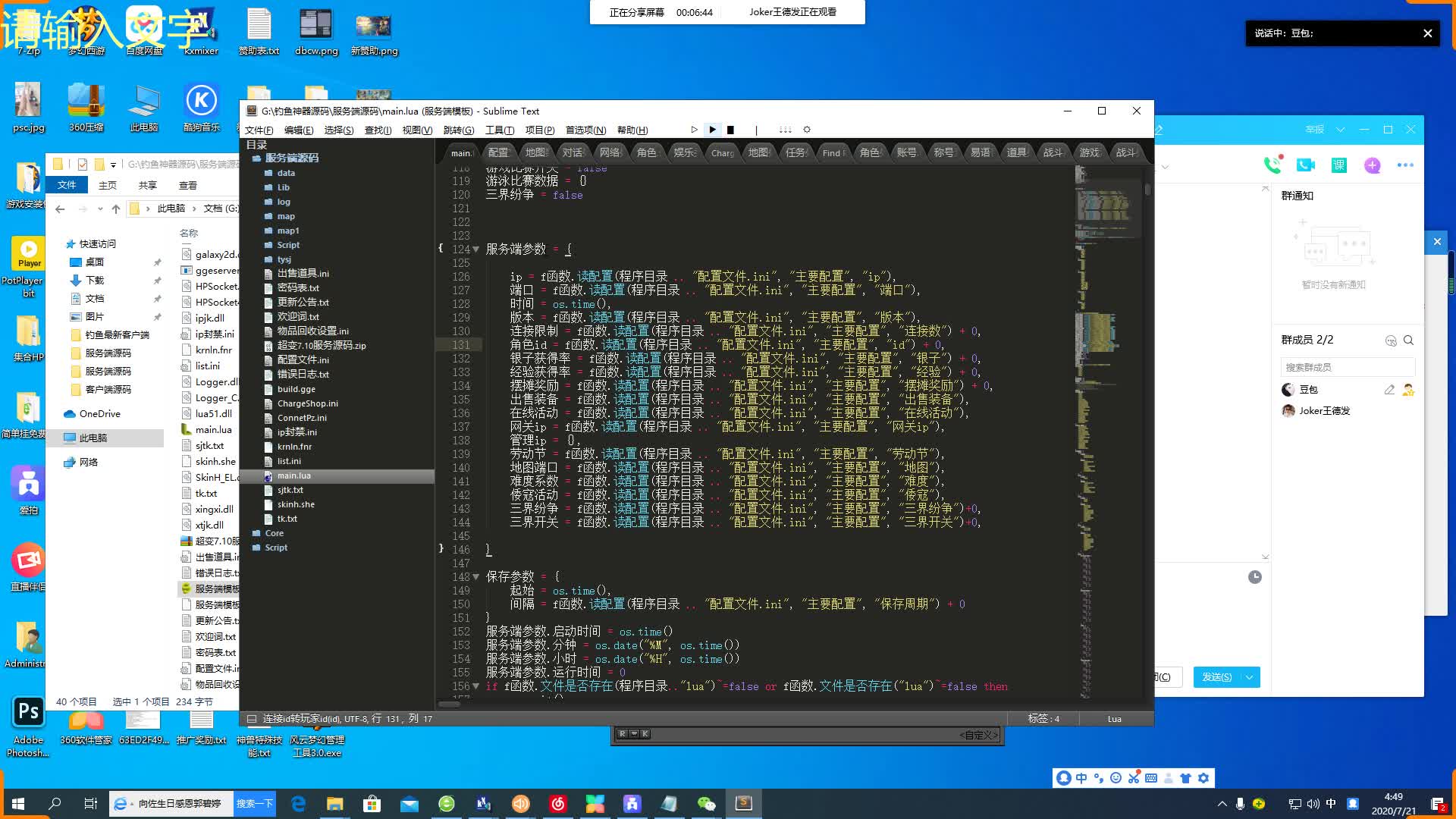This screenshot has width=1456, height=819.
Task: Click the voice call phone icon
Action: click(x=1271, y=165)
